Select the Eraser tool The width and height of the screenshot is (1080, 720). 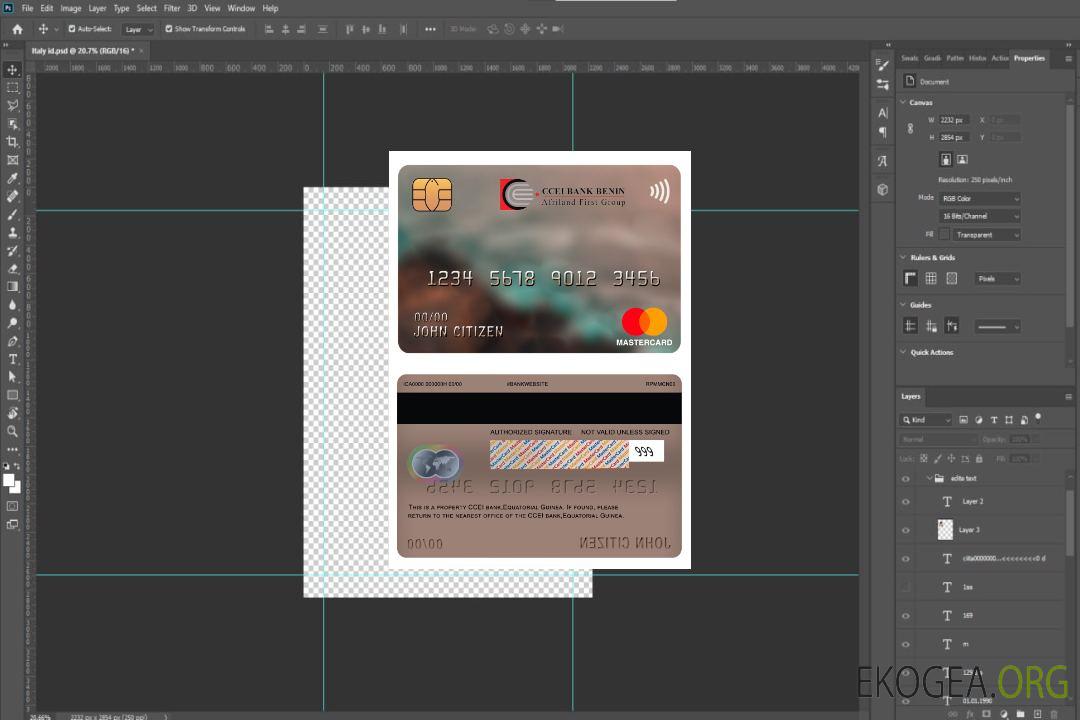(x=12, y=269)
